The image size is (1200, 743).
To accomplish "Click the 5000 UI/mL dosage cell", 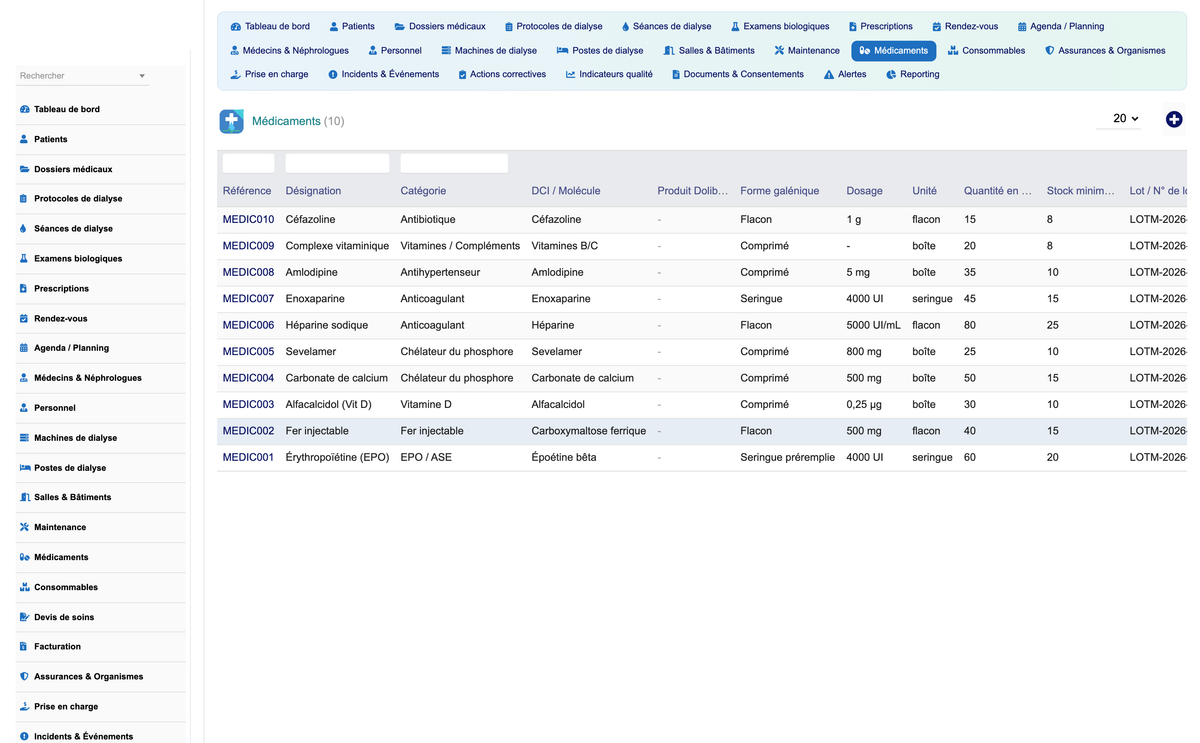I will pos(873,325).
